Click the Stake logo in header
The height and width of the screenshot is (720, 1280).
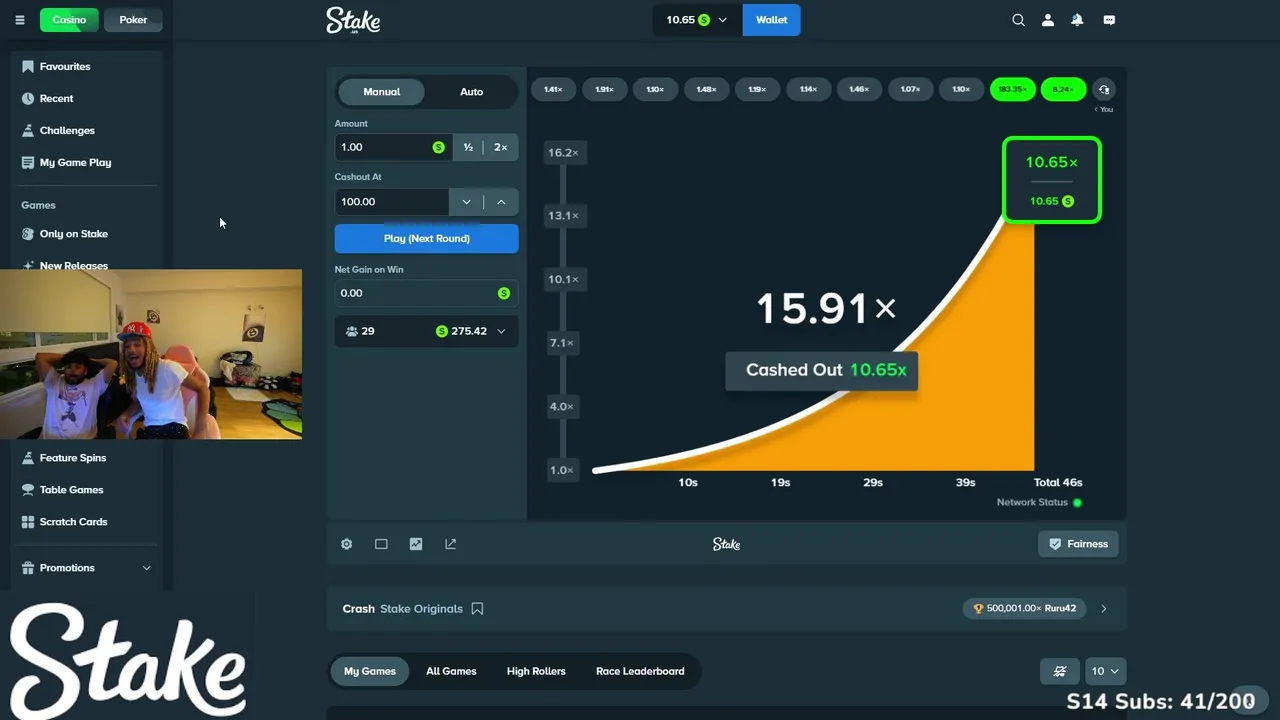353,20
